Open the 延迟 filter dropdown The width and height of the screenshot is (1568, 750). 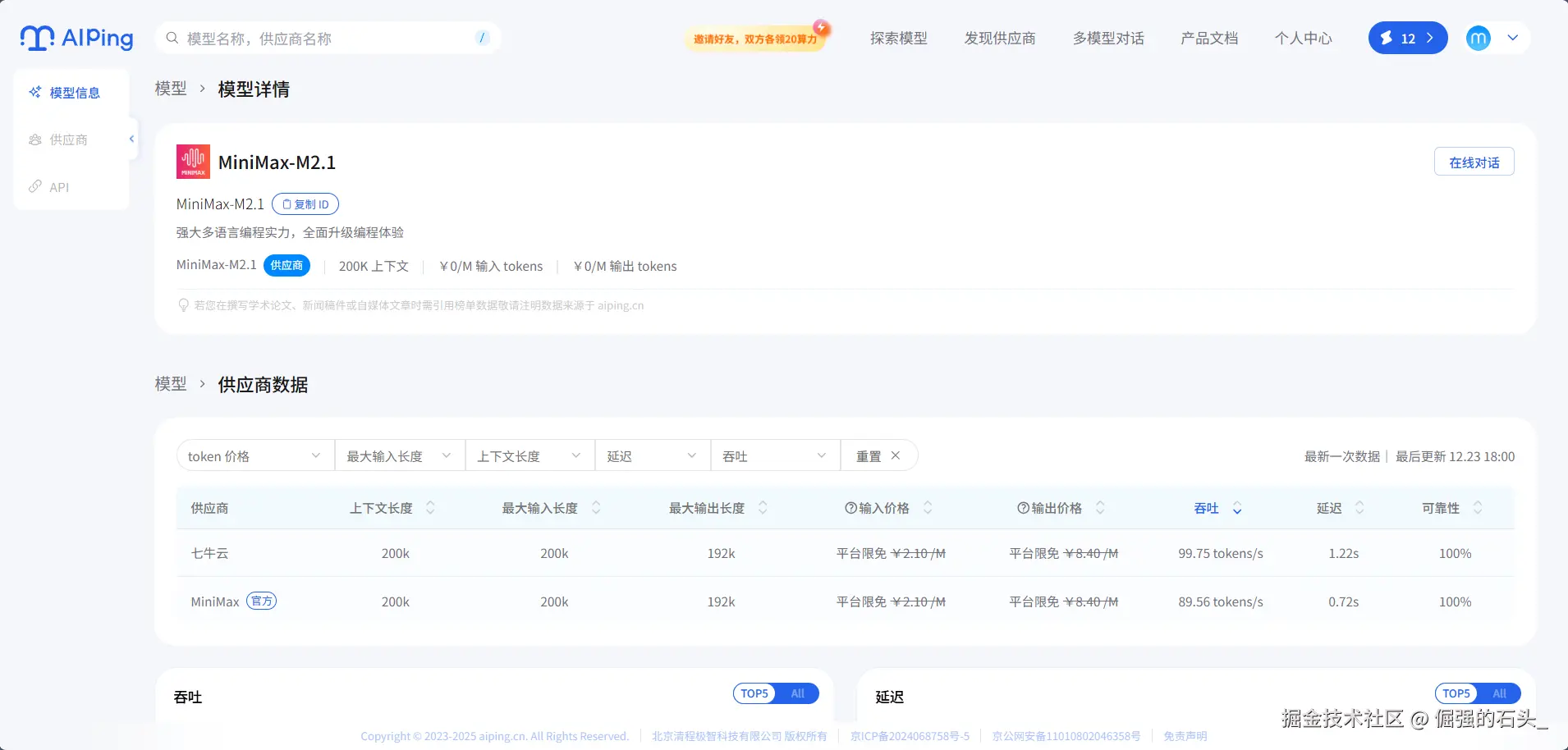(653, 455)
